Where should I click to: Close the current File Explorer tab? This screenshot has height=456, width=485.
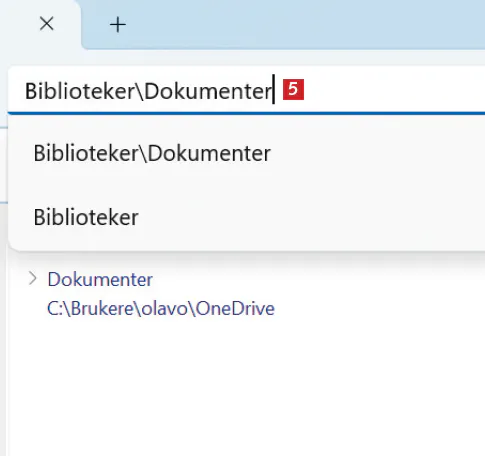(47, 24)
